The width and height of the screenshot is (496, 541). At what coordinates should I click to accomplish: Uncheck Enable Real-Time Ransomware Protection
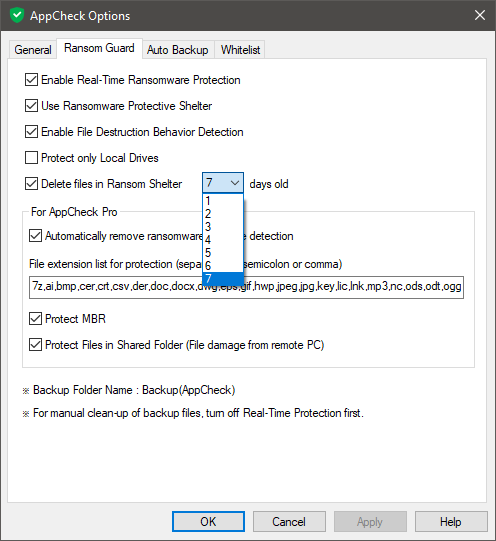(x=31, y=80)
